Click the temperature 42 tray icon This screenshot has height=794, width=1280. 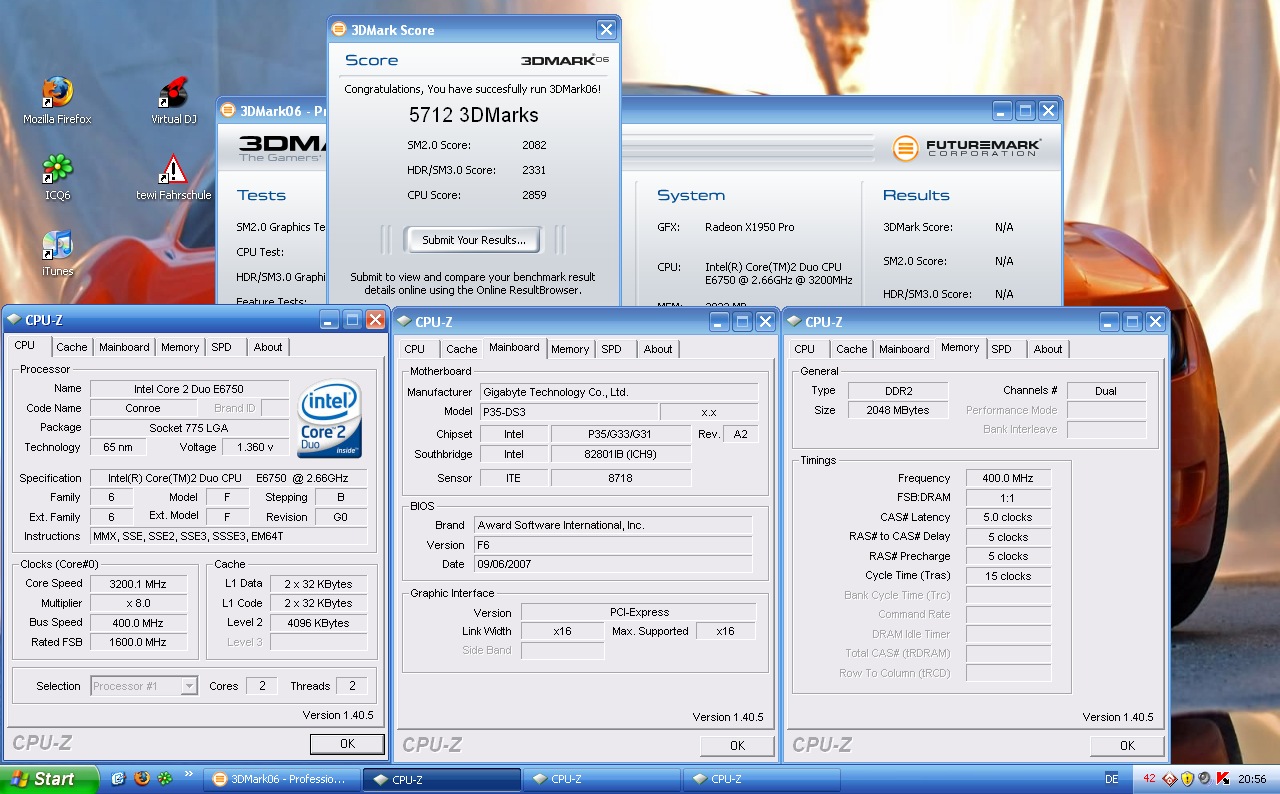(1149, 778)
